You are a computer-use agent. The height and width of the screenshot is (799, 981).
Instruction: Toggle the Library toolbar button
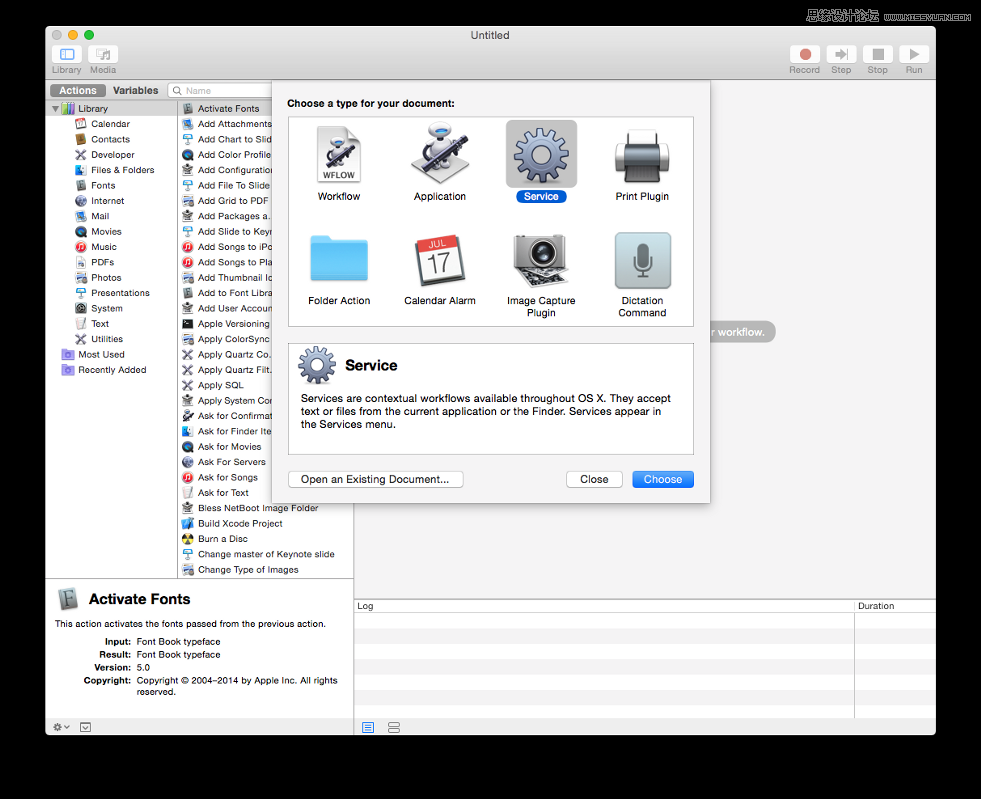click(x=66, y=54)
